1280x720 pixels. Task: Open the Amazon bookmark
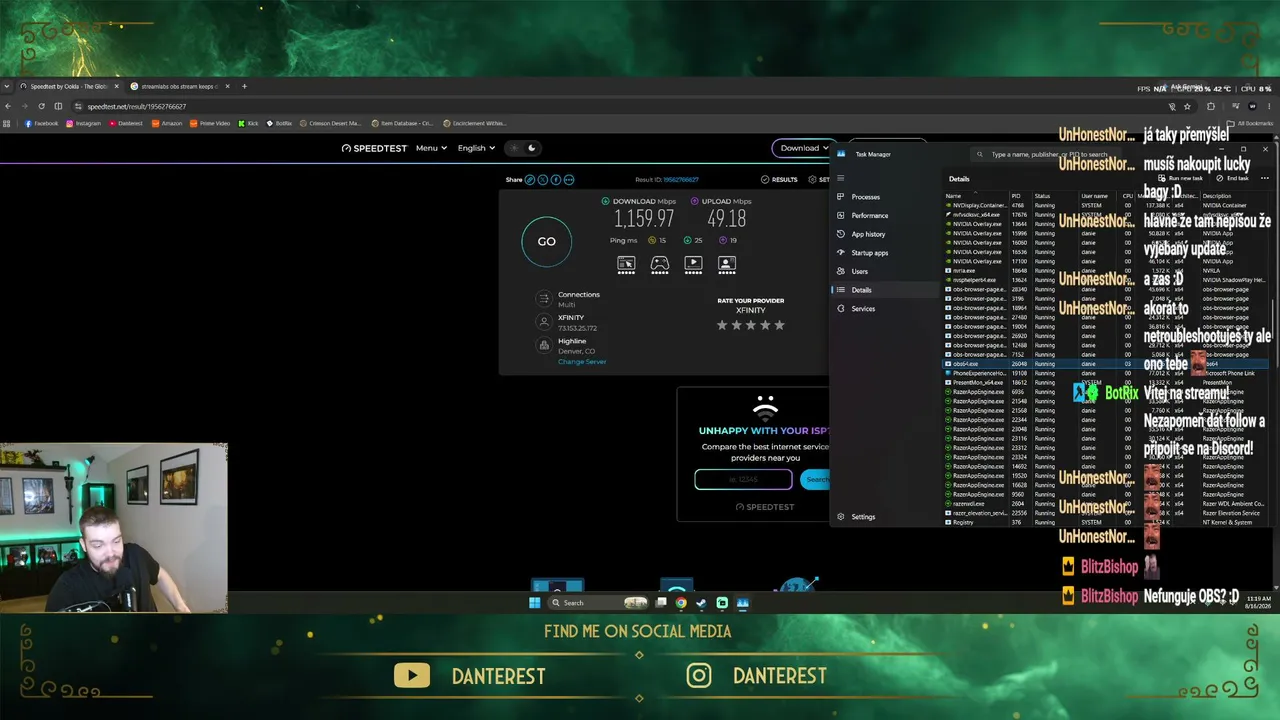[167, 124]
